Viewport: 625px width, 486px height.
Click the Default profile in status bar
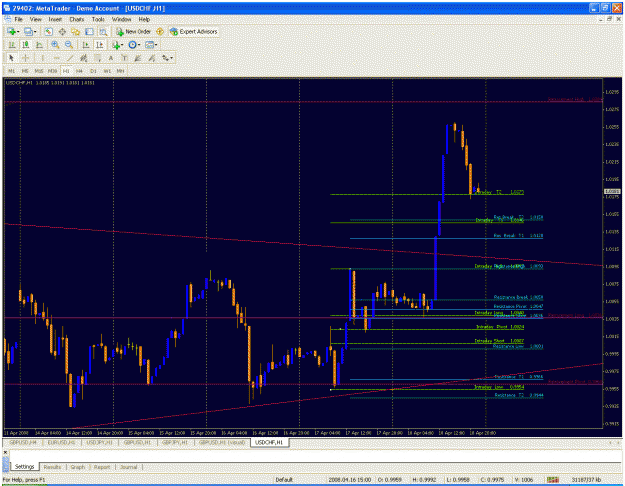(x=284, y=480)
